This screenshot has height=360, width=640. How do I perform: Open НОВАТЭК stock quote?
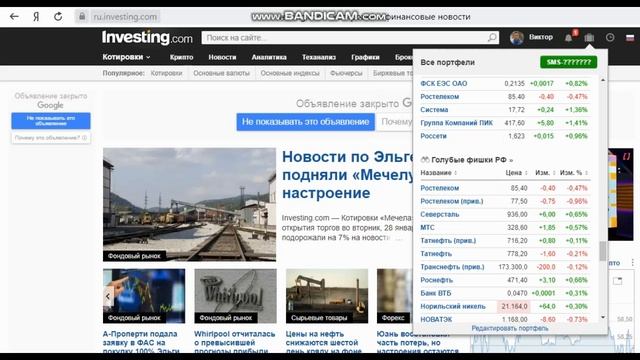coord(436,319)
